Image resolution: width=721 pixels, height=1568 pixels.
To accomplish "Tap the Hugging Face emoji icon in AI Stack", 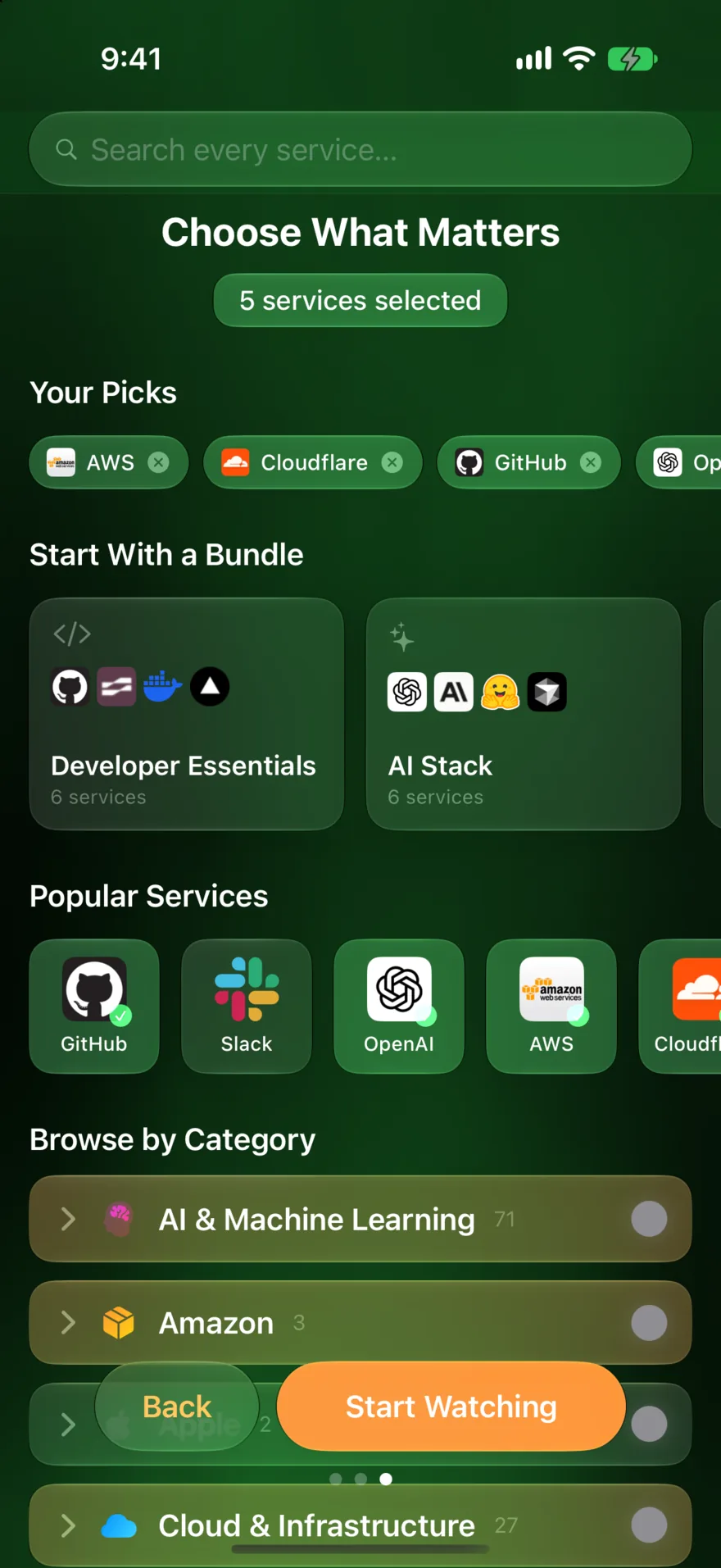I will pyautogui.click(x=501, y=692).
